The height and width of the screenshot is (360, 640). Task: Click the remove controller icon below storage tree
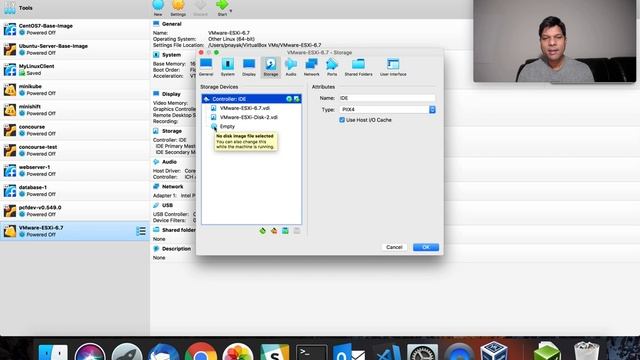(274, 231)
